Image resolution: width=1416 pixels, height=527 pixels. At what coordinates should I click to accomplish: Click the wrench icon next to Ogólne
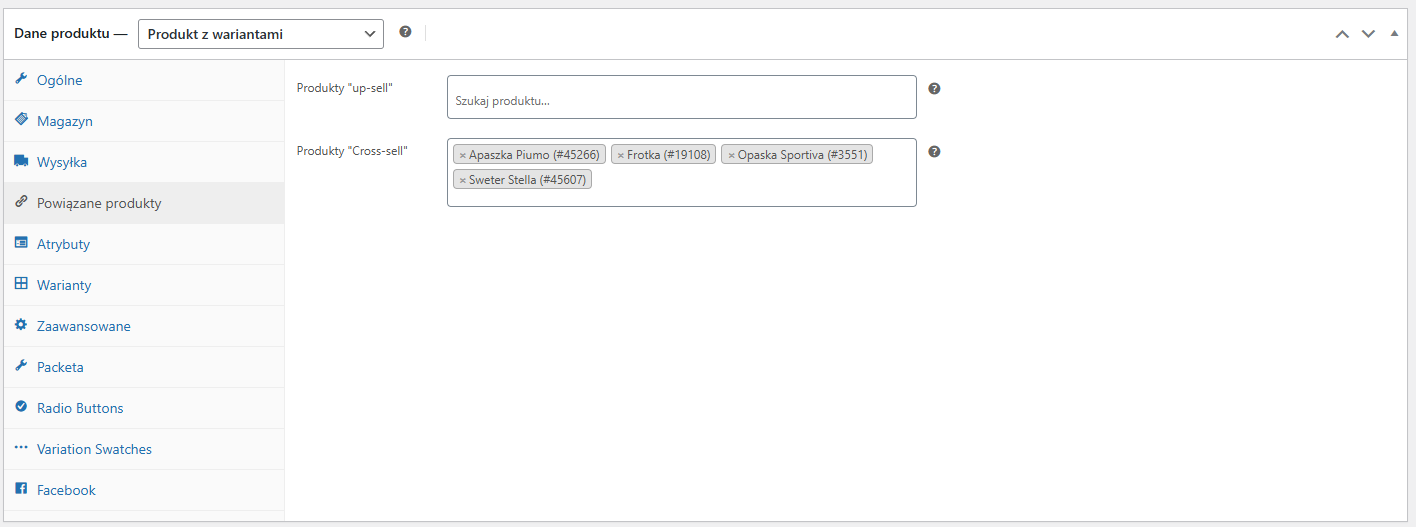pyautogui.click(x=21, y=79)
